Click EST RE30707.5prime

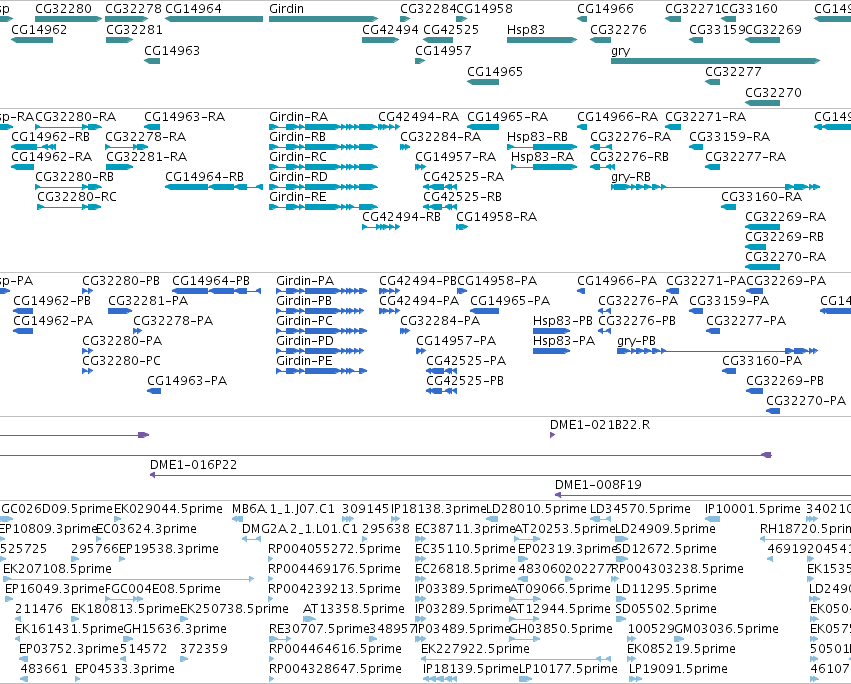tap(318, 629)
